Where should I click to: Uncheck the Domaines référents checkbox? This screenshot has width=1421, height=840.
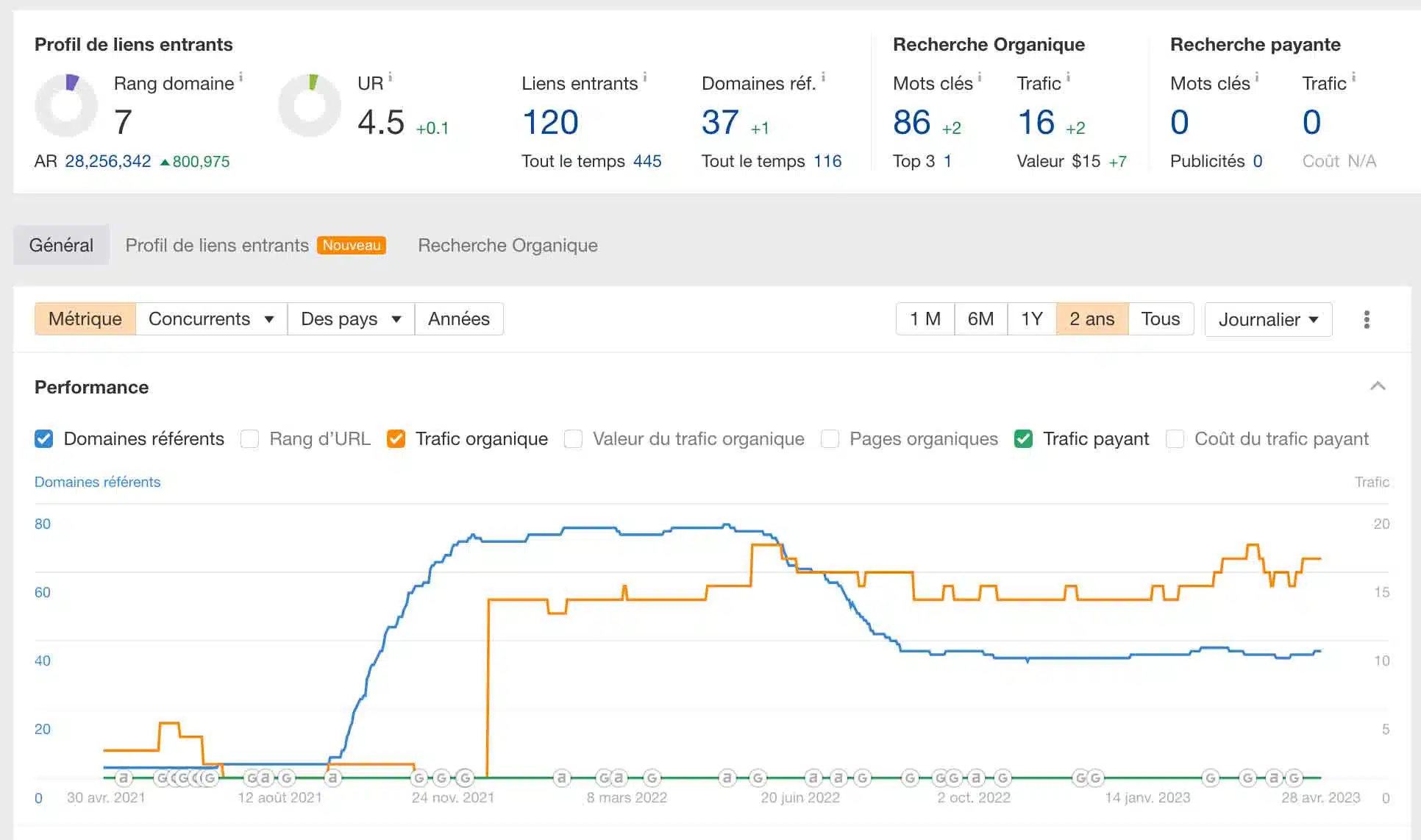[44, 439]
